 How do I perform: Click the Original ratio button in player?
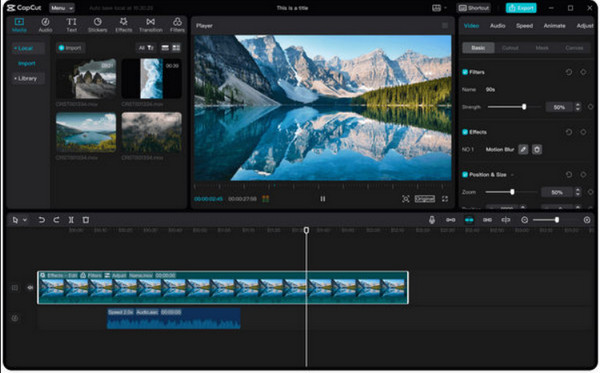[x=424, y=199]
